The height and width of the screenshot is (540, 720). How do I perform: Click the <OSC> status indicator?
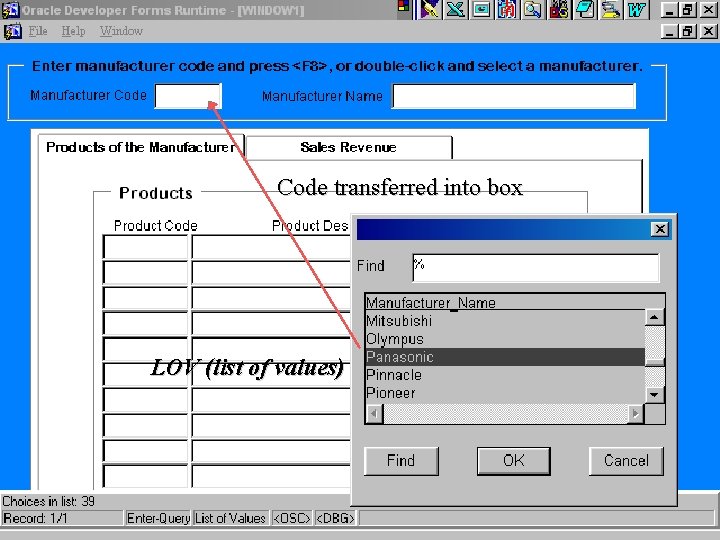click(292, 518)
